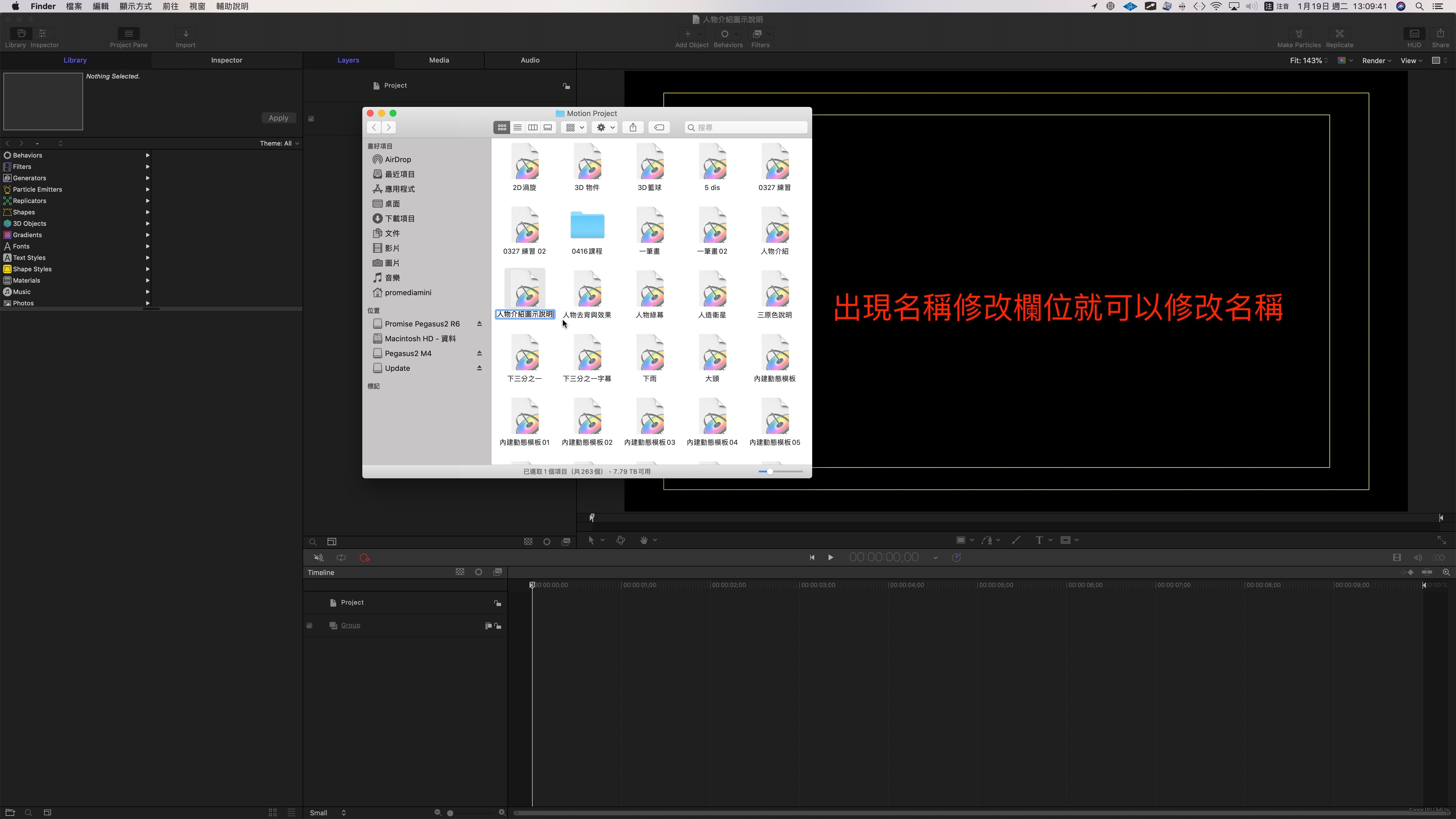Open the Render dropdown menu
Image resolution: width=1456 pixels, height=819 pixels.
(x=1376, y=61)
